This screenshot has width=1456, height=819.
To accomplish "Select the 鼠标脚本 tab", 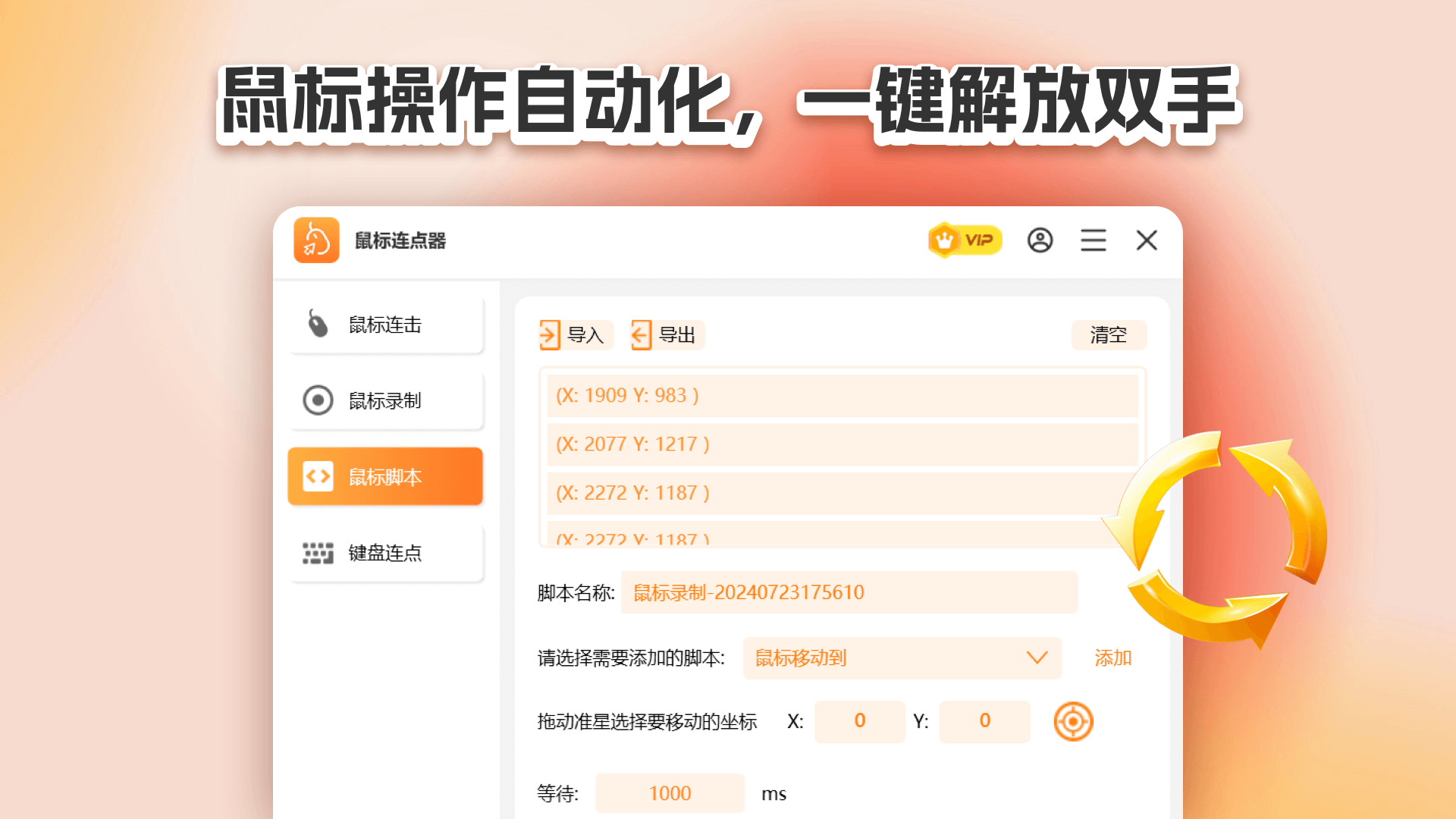I will pyautogui.click(x=385, y=476).
